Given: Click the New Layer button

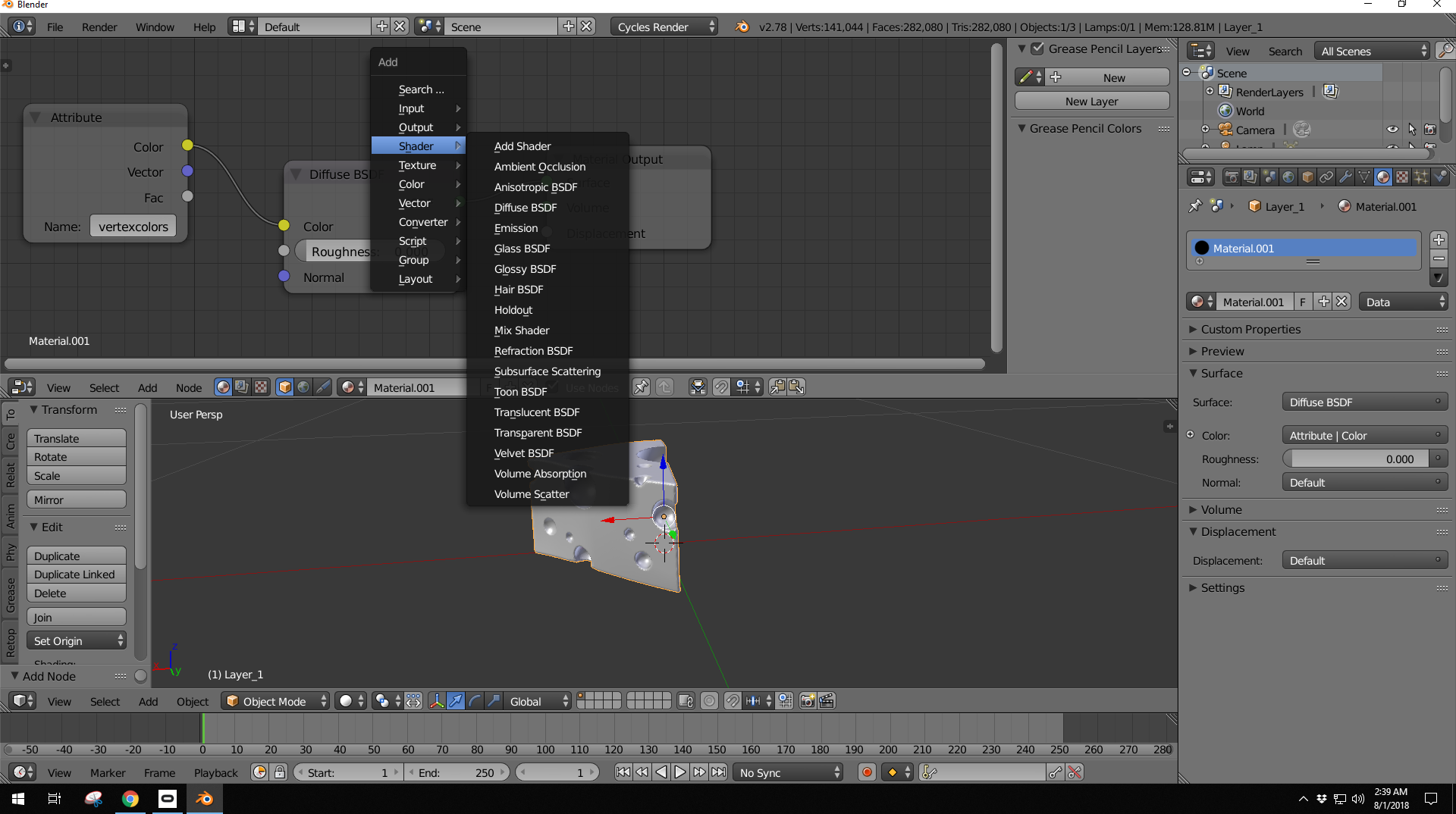Looking at the screenshot, I should click(x=1091, y=101).
